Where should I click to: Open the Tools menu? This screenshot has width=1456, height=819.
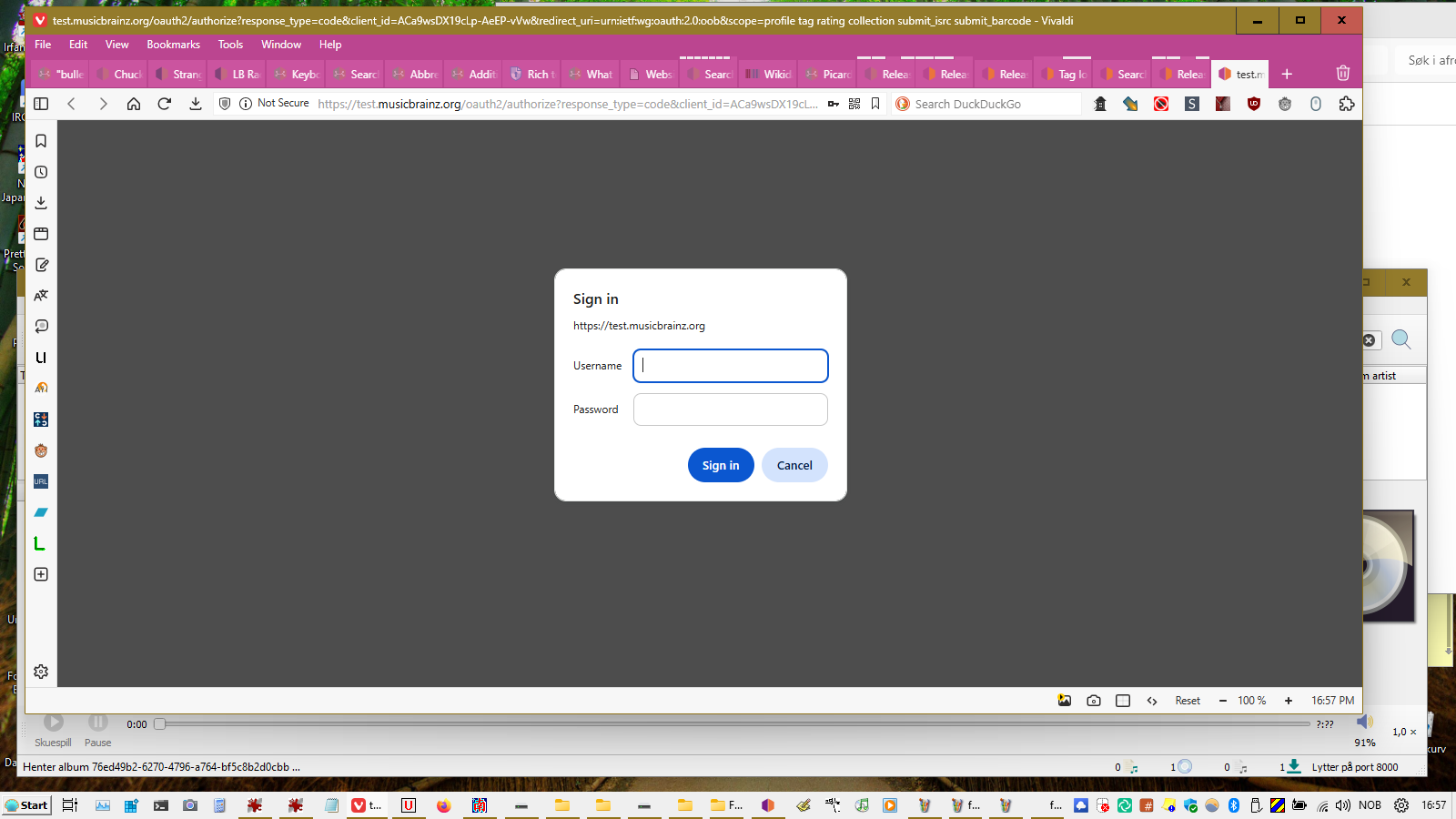(x=230, y=45)
